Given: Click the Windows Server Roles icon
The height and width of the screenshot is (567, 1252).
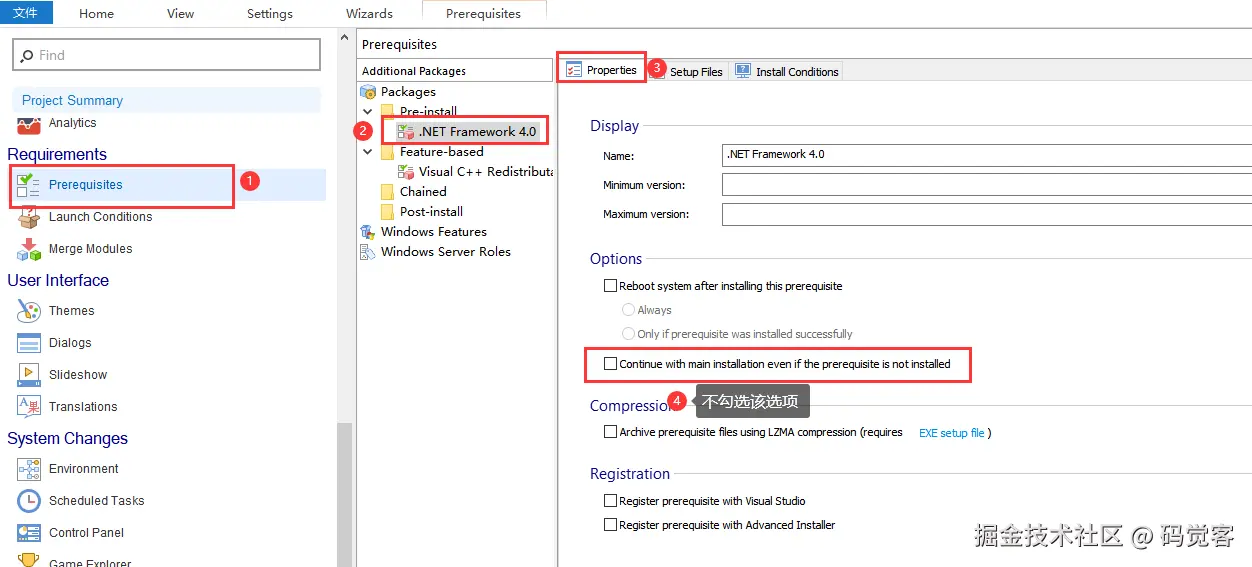Looking at the screenshot, I should 368,252.
